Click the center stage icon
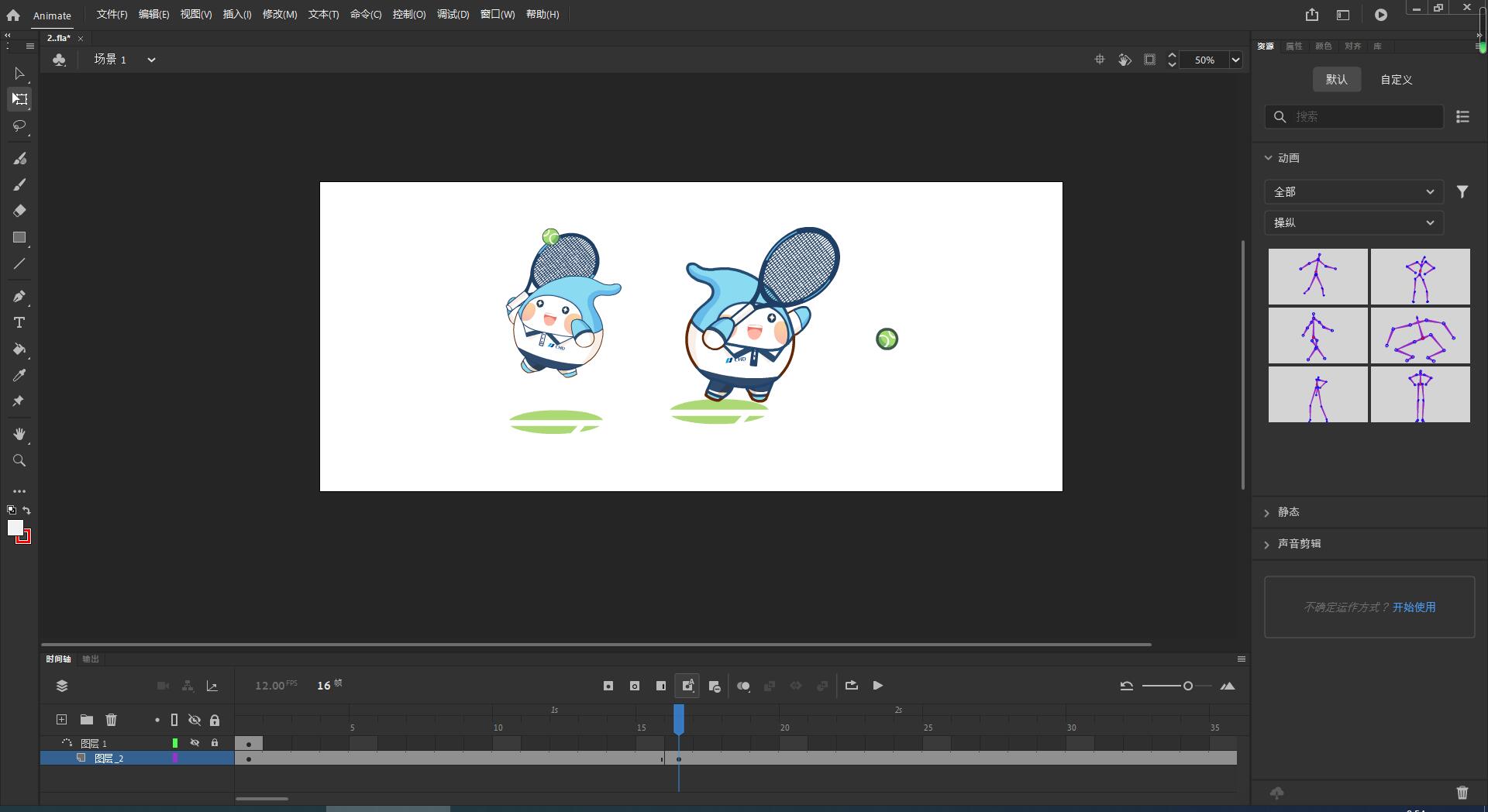The width and height of the screenshot is (1488, 812). [x=1099, y=60]
